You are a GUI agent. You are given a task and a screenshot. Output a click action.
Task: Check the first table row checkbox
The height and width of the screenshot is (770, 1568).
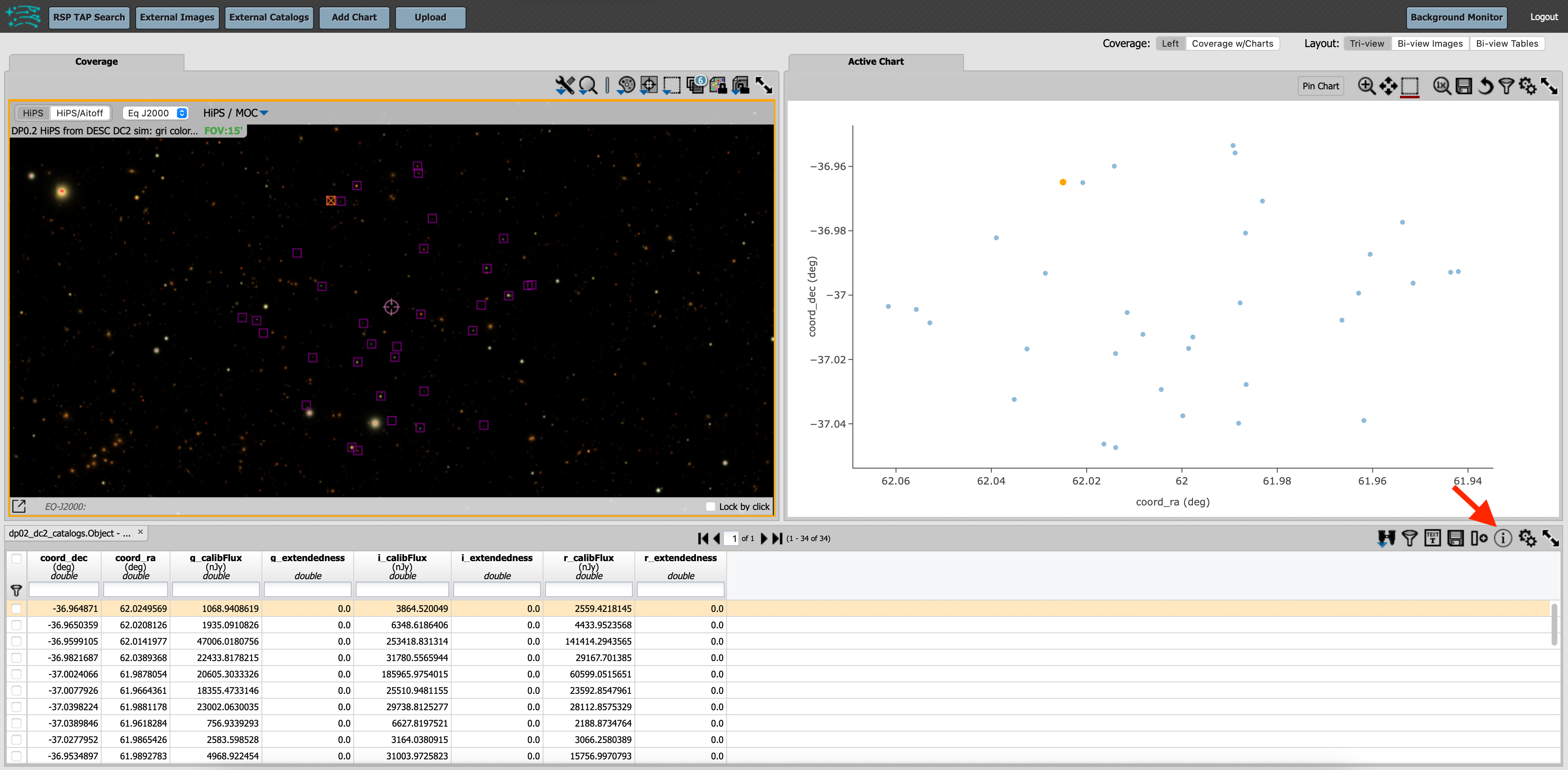pyautogui.click(x=16, y=608)
